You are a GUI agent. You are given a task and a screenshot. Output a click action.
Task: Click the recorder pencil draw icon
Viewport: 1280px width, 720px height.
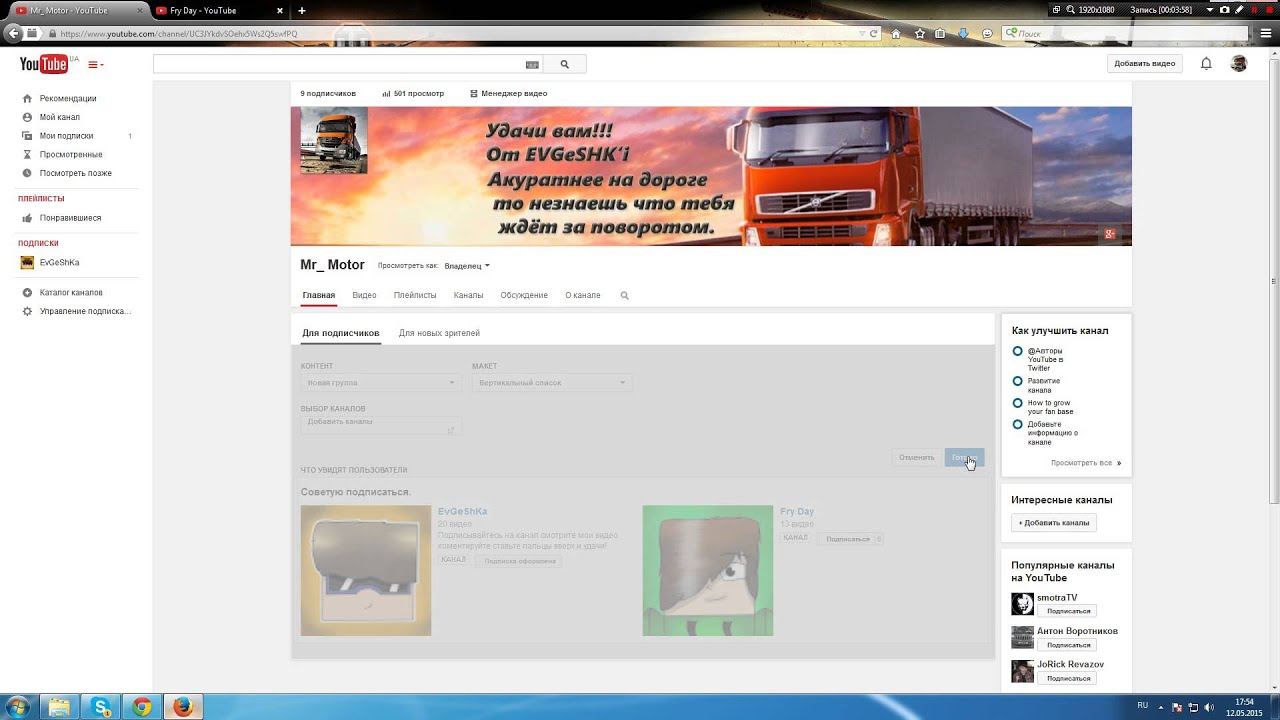coord(1239,9)
